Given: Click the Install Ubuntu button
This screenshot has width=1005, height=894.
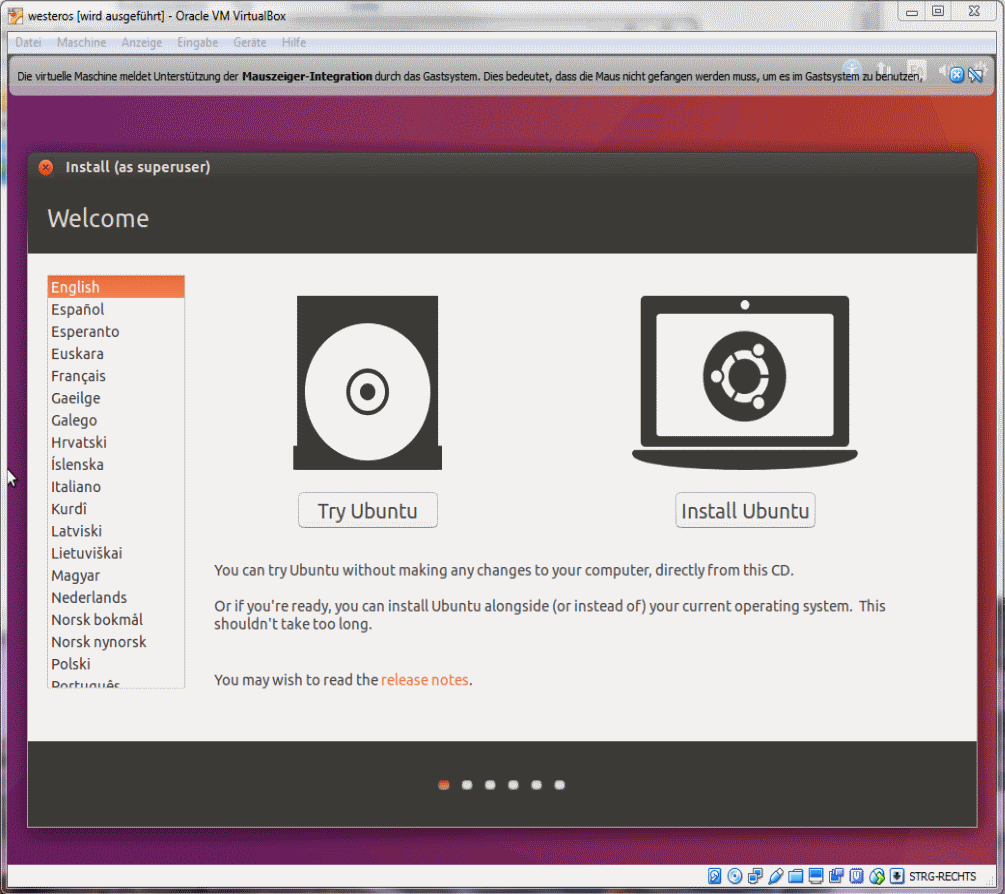Looking at the screenshot, I should [745, 510].
